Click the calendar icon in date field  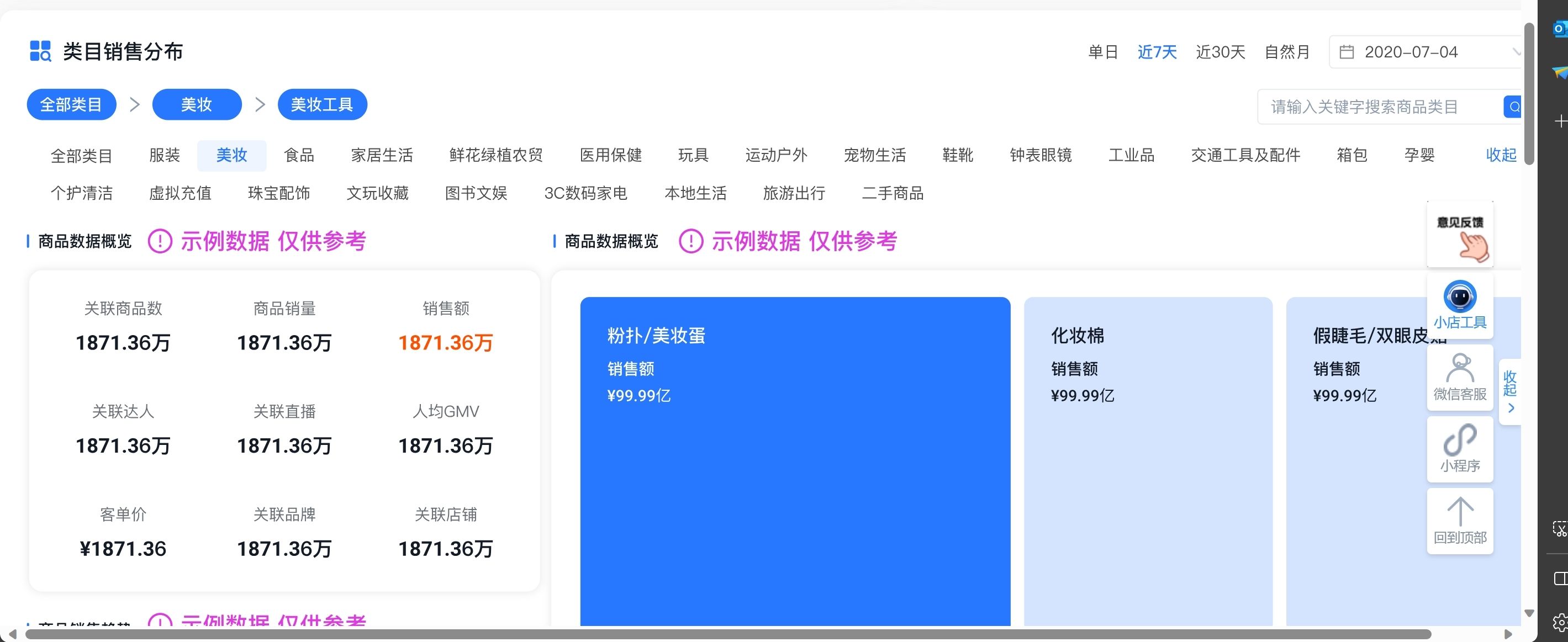click(x=1347, y=52)
